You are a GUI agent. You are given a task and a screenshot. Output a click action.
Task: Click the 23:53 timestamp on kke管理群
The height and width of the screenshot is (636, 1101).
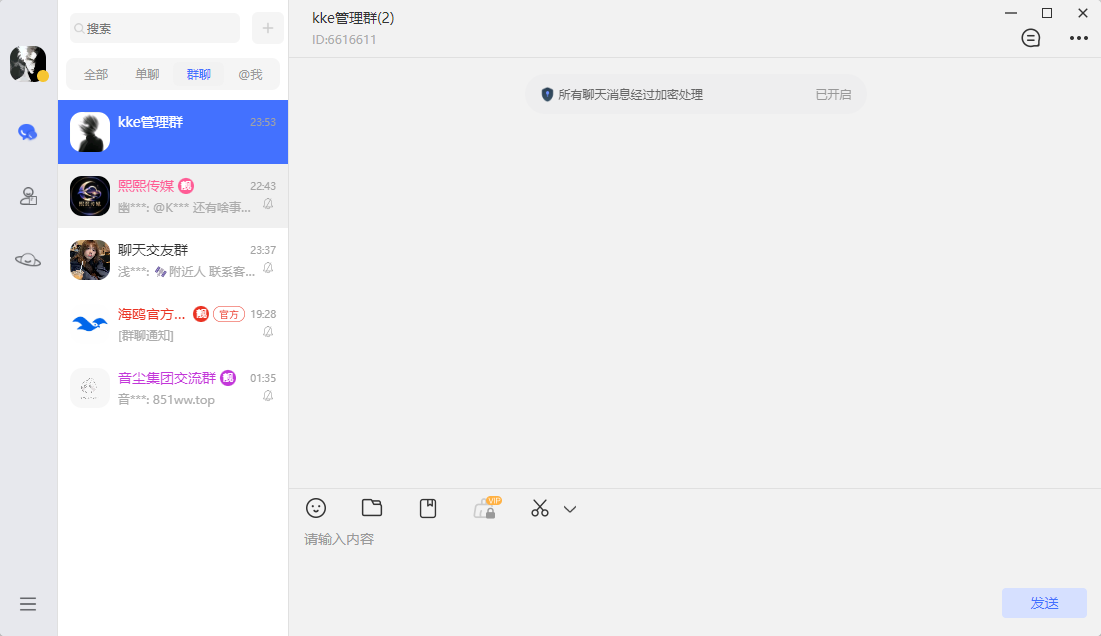coord(263,122)
